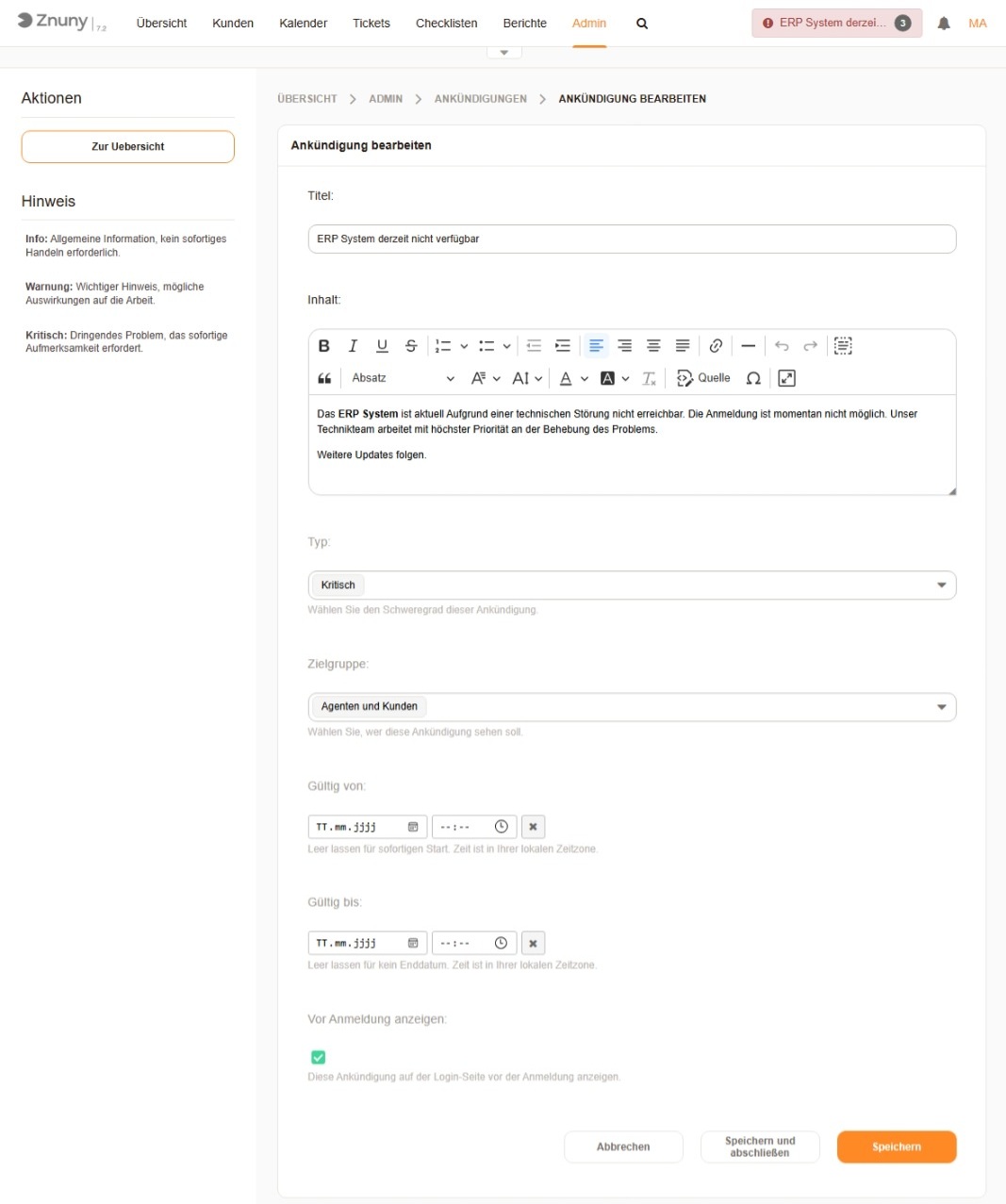Open the Absatz paragraph style dropdown
The width and height of the screenshot is (1006, 1204).
click(x=403, y=378)
